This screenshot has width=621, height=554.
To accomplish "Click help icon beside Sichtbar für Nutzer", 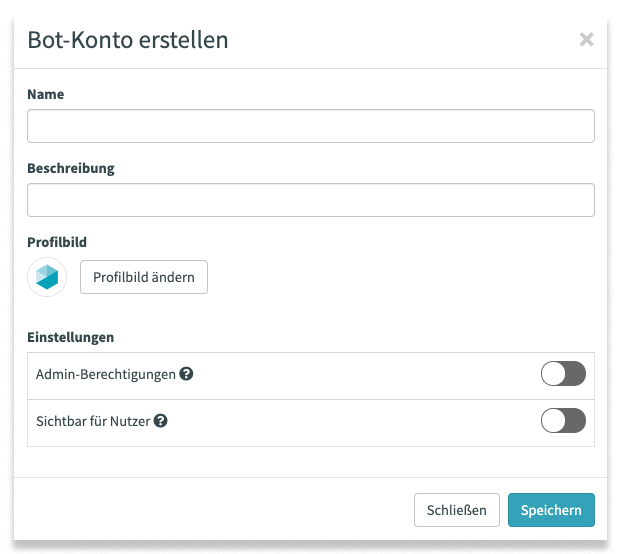I will pos(160,421).
